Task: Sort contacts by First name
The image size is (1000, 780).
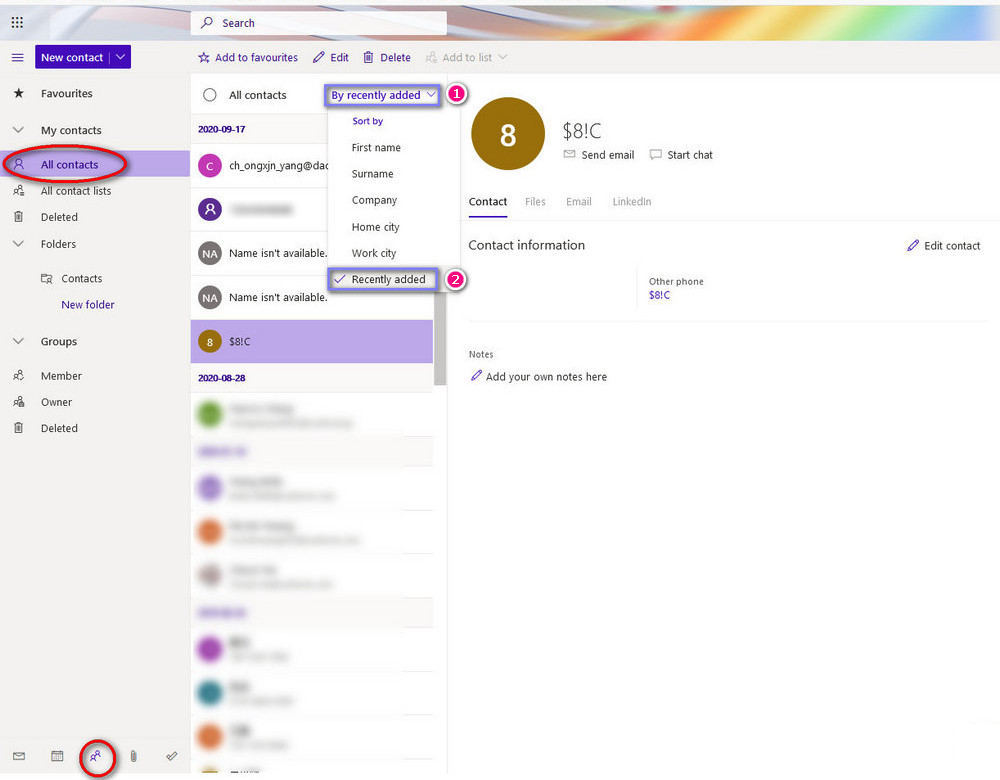Action: click(376, 147)
